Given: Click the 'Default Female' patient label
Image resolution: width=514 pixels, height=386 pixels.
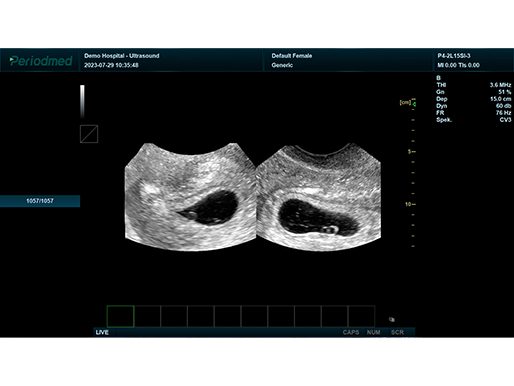Looking at the screenshot, I should pyautogui.click(x=292, y=56).
